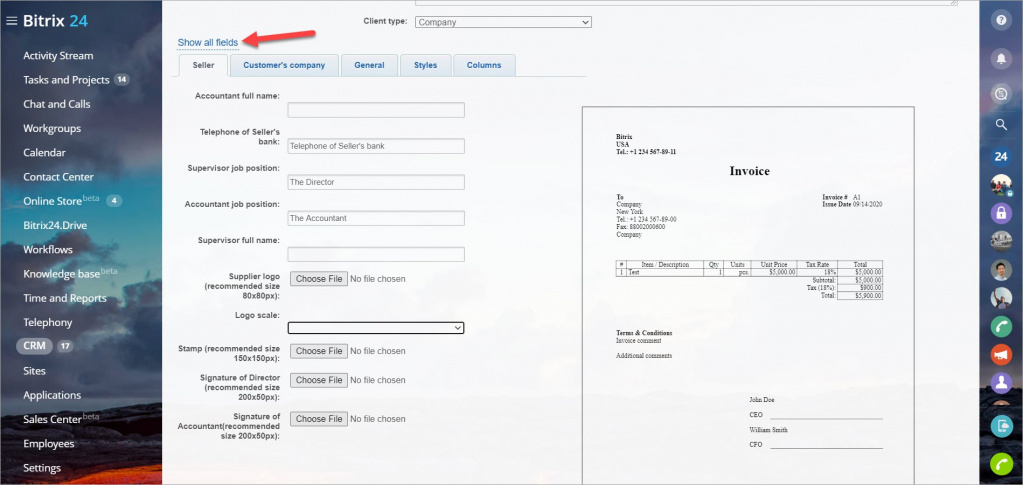Open the purple lock chat icon
Viewport: 1023px width, 485px height.
click(x=1001, y=213)
